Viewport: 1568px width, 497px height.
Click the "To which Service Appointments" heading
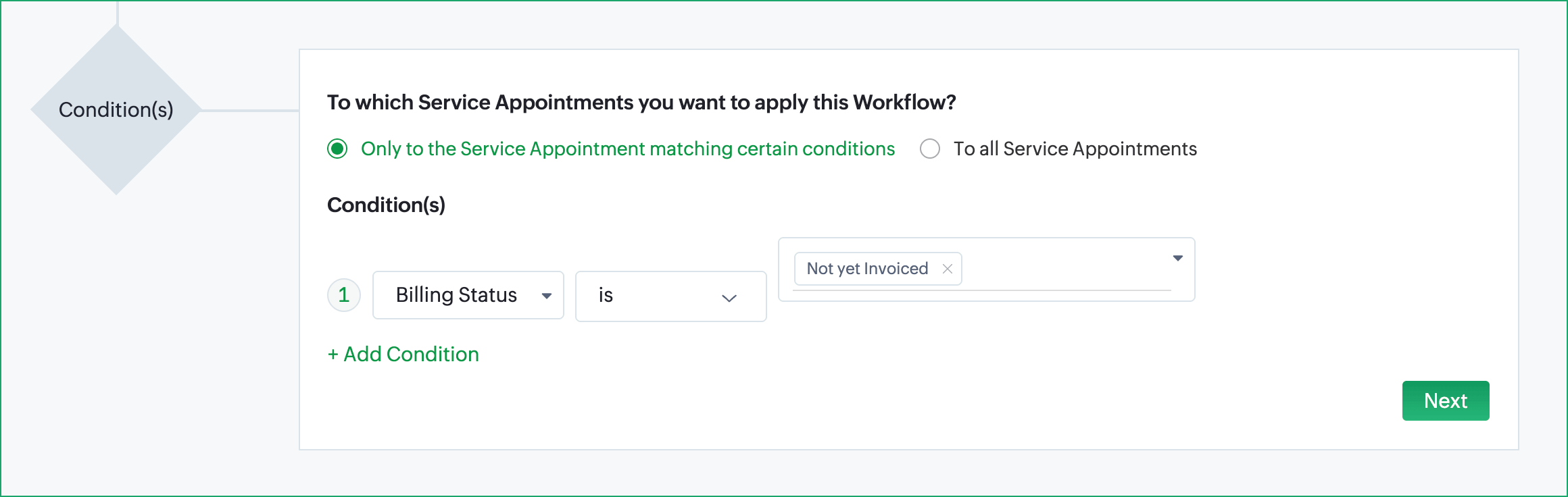[x=641, y=102]
